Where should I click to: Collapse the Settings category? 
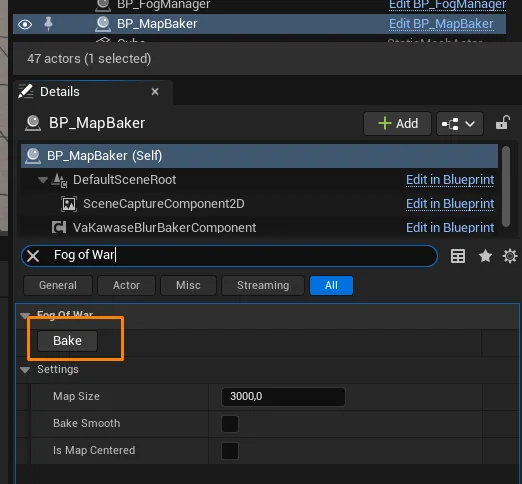[25, 370]
